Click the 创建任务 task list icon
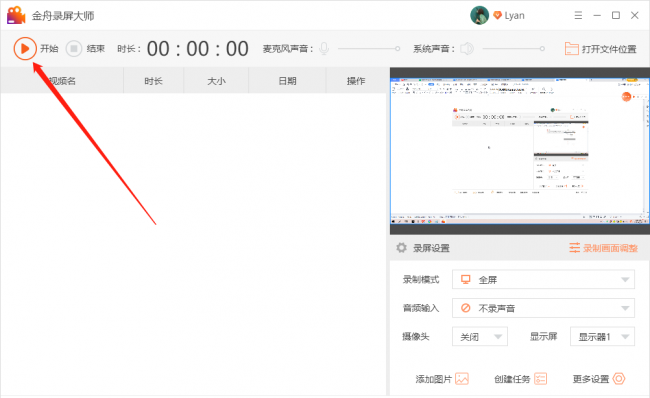The image size is (650, 398). [x=540, y=379]
